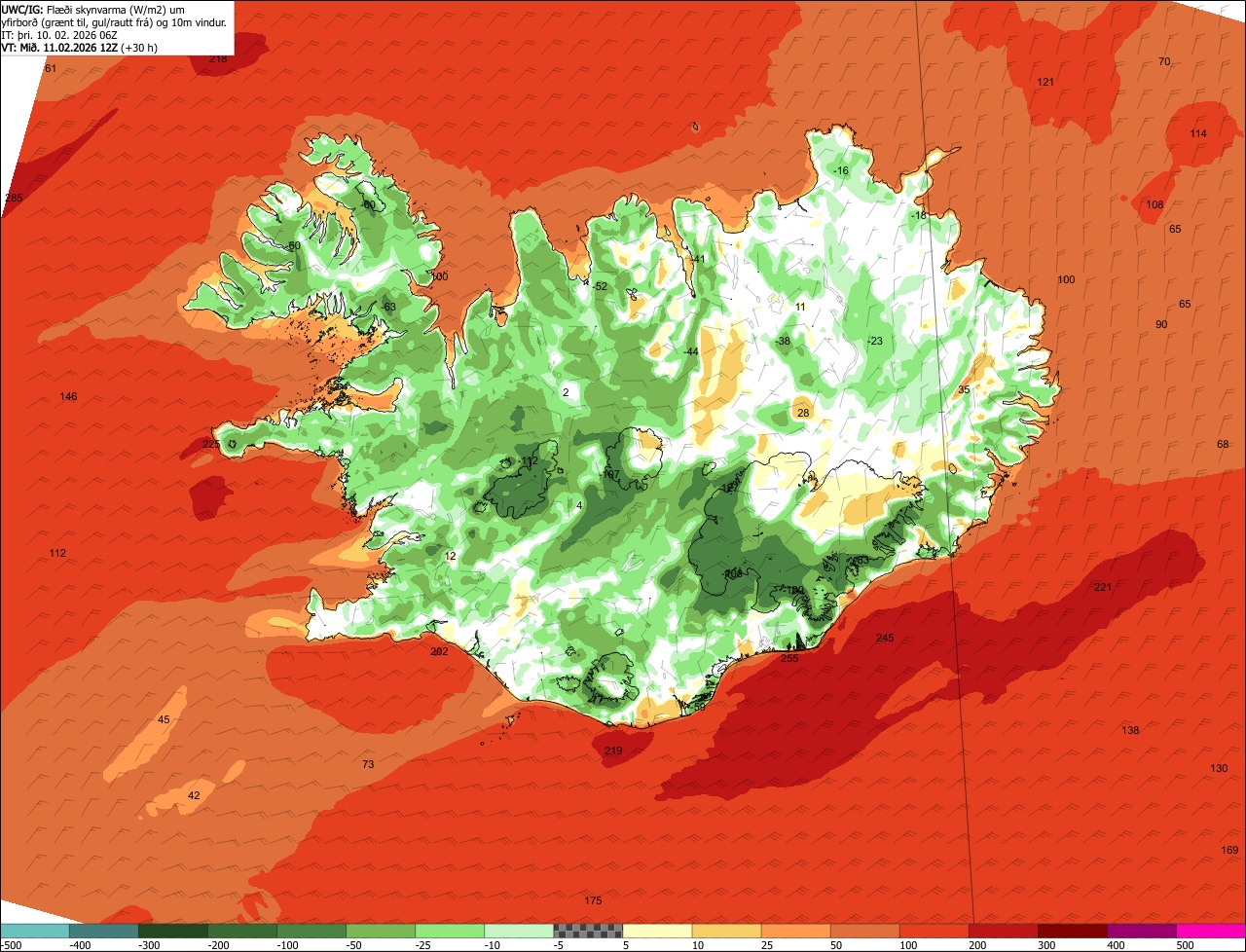Select the yellow-orange swatch between 10 and 25
The width and height of the screenshot is (1246, 952).
tap(726, 931)
